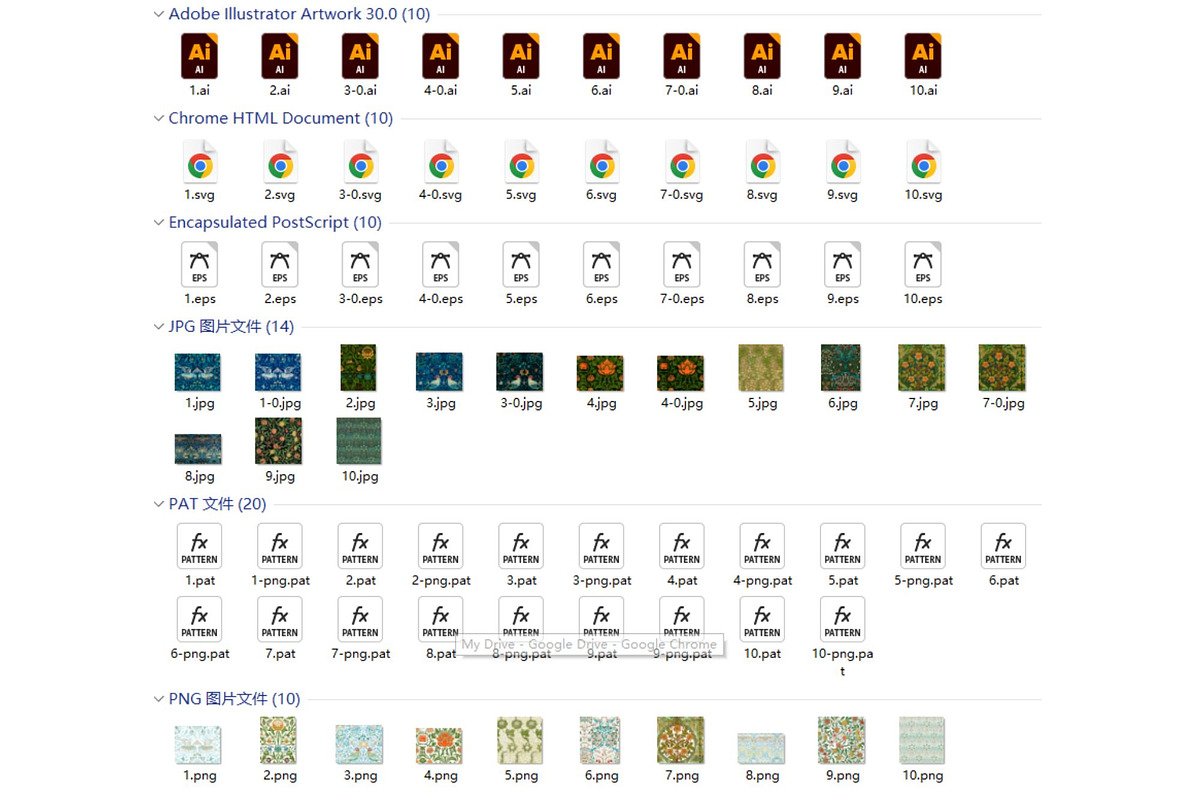Click the 6.svg Chrome document icon
Screen dimensions: 1200x800
click(601, 161)
